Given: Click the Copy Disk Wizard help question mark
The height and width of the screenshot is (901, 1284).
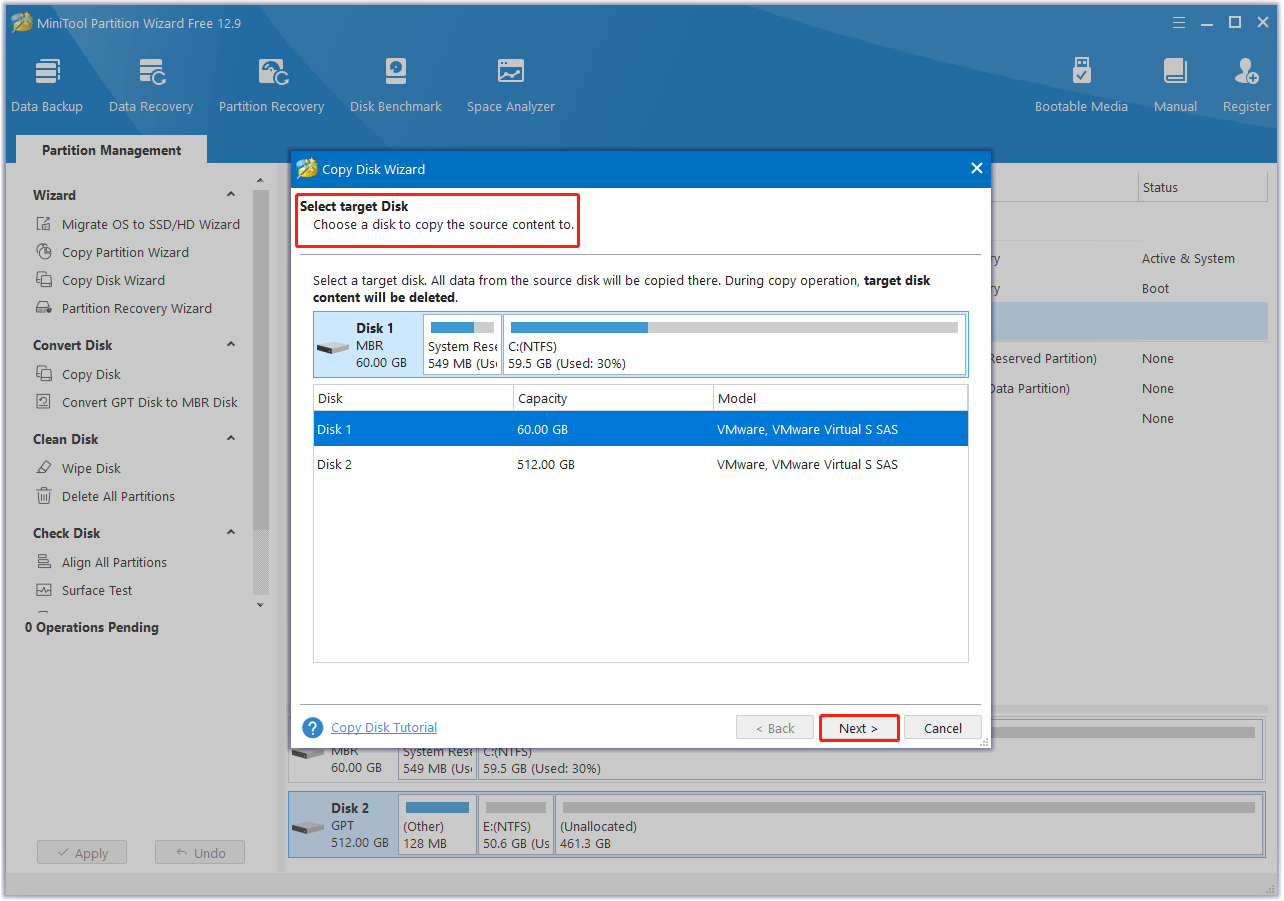Looking at the screenshot, I should click(x=312, y=727).
